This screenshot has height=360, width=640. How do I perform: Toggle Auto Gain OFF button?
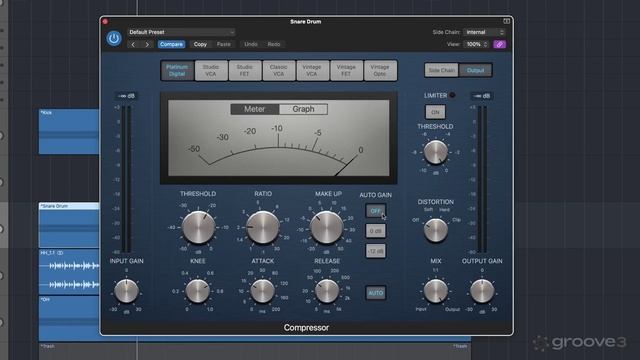(x=376, y=211)
